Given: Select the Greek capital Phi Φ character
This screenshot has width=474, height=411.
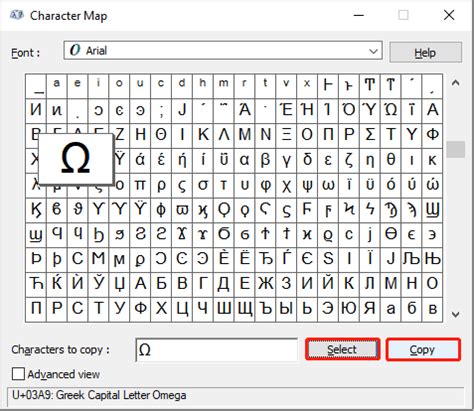Looking at the screenshot, I should (432, 135).
